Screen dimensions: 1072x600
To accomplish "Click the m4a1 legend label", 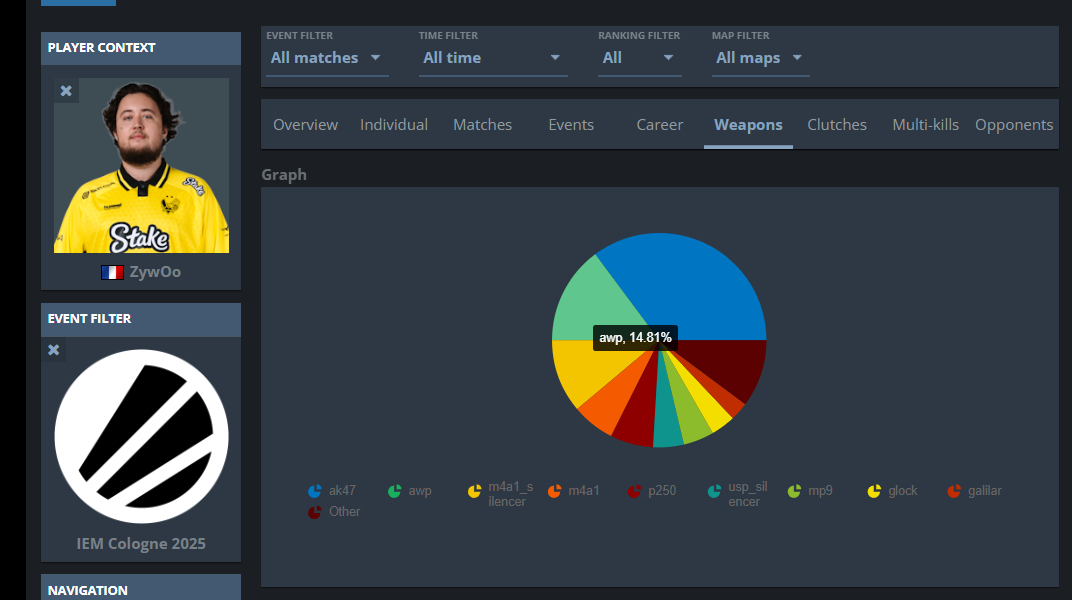I will pyautogui.click(x=584, y=491).
